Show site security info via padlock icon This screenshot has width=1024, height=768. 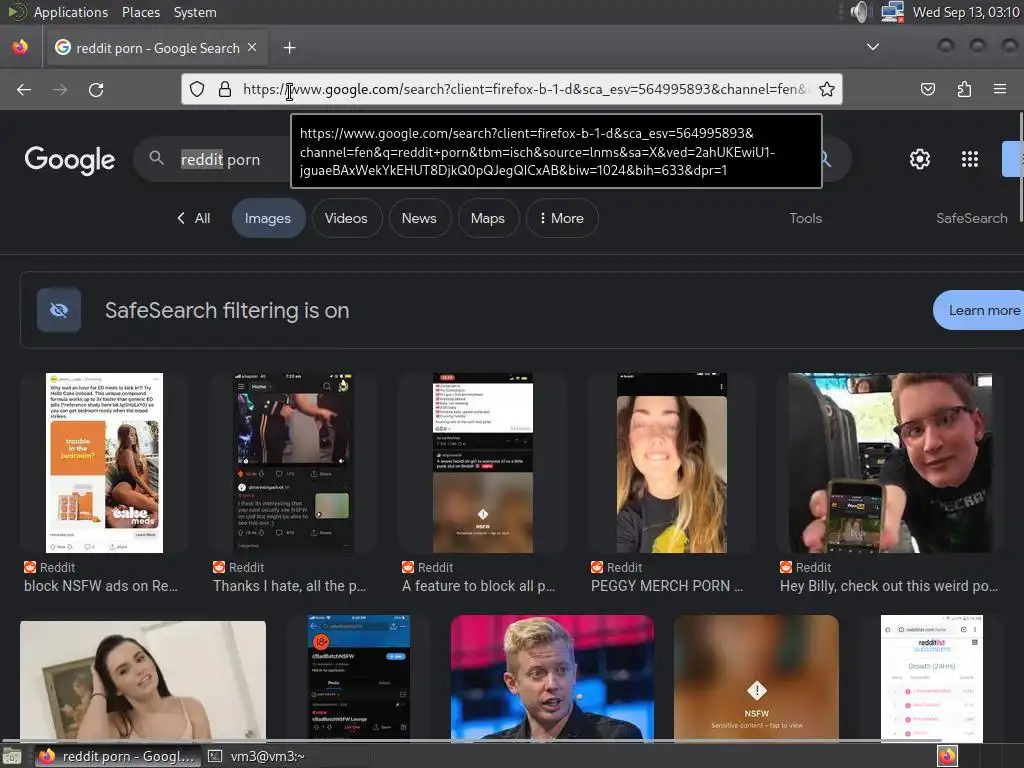pos(225,89)
